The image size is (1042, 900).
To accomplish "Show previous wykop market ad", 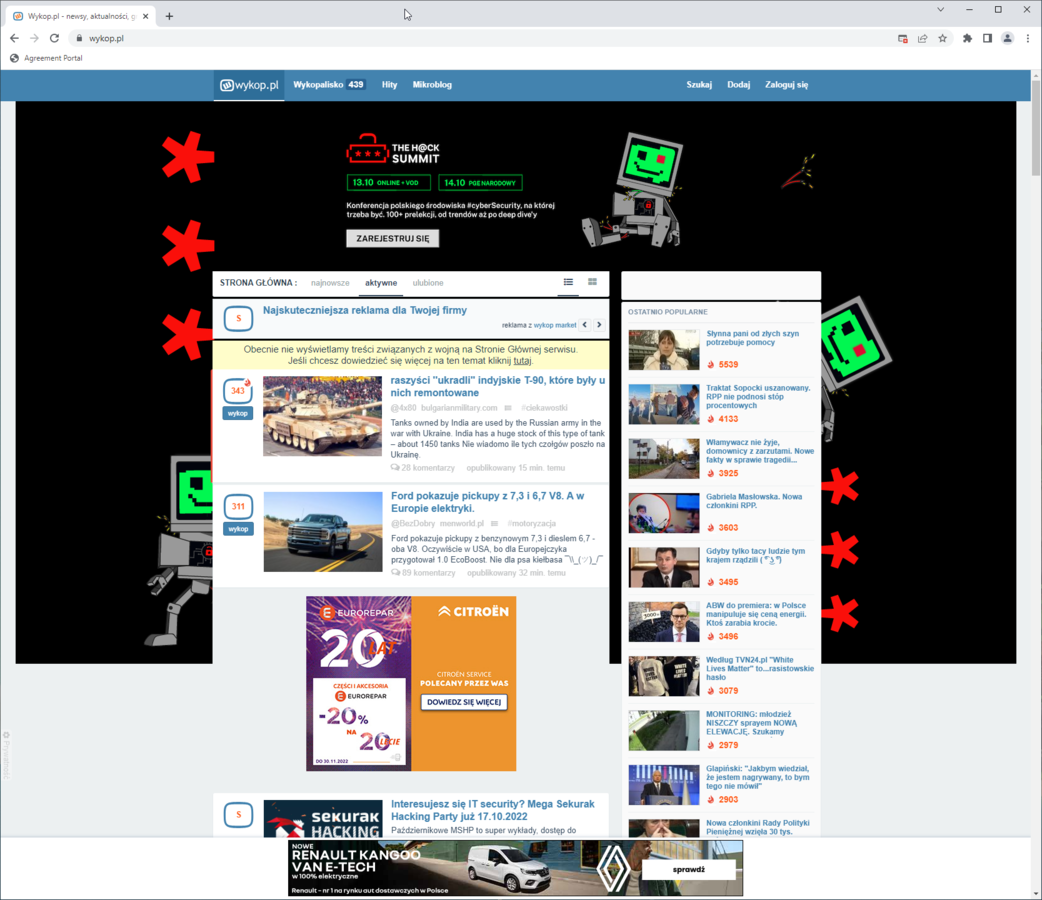I will (x=585, y=325).
